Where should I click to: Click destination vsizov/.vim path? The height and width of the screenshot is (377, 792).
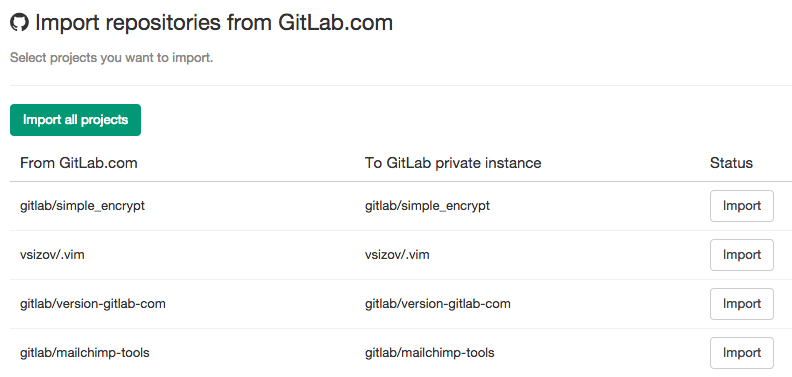(398, 255)
